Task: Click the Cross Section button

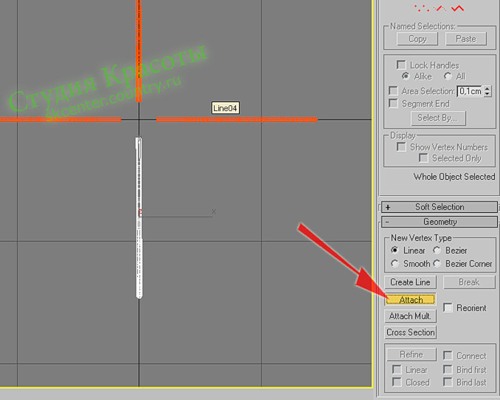Action: pyautogui.click(x=410, y=332)
